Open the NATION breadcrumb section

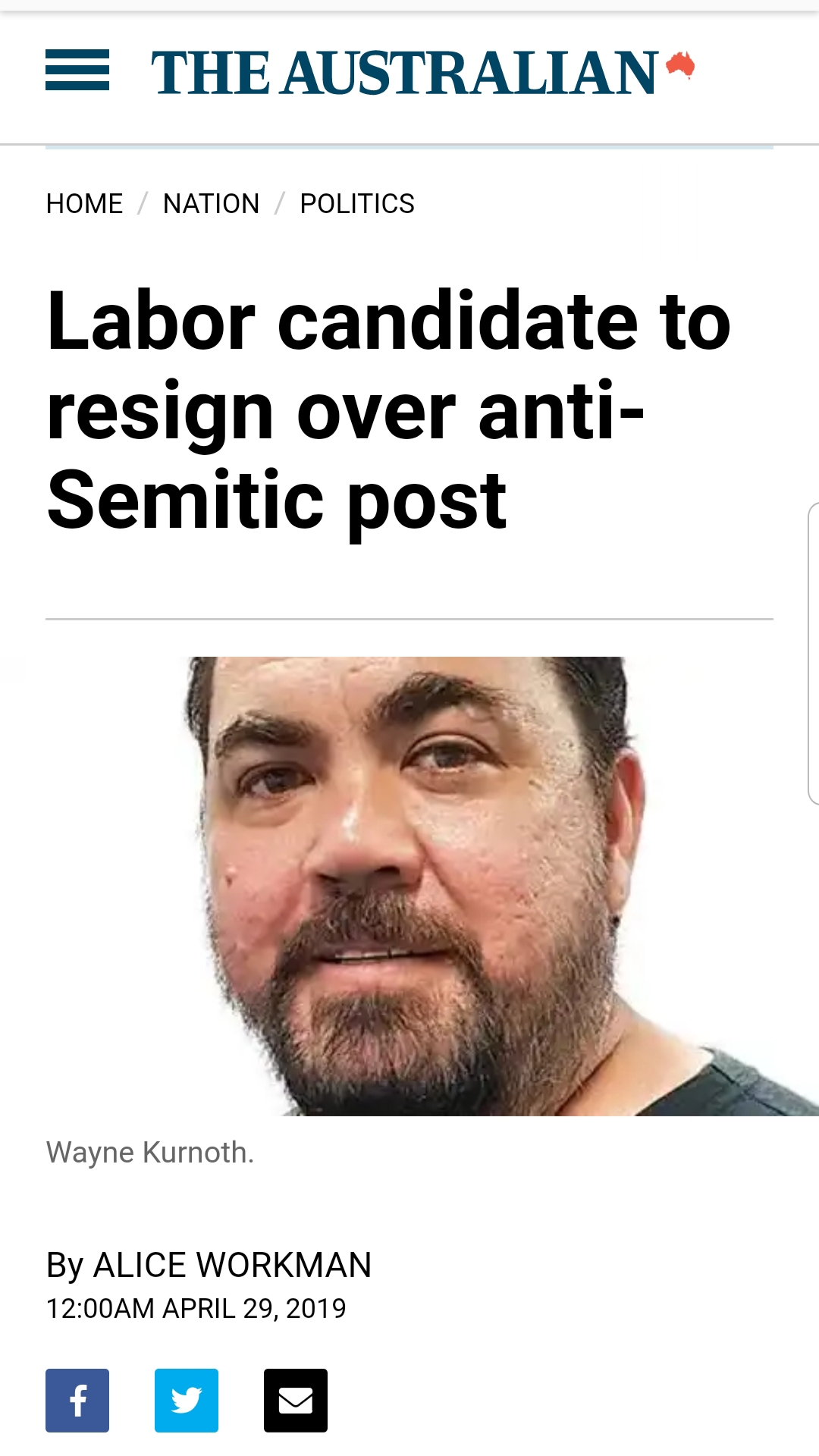pos(211,203)
